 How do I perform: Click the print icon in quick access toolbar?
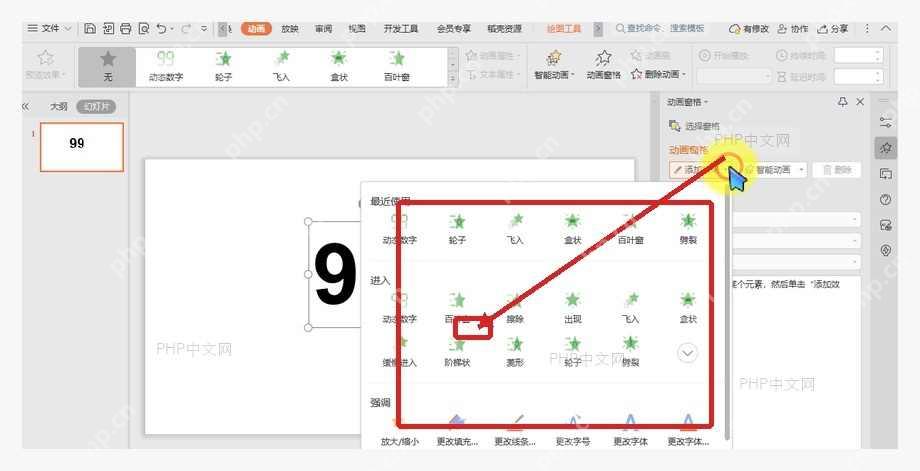(x=126, y=28)
